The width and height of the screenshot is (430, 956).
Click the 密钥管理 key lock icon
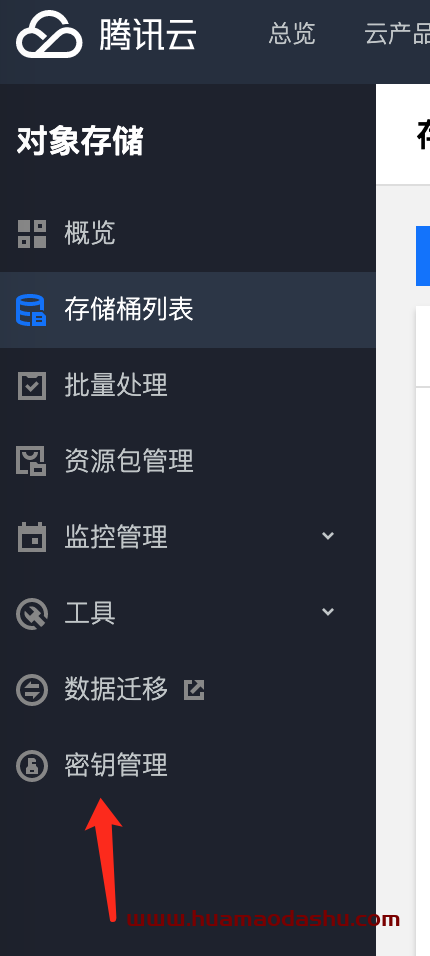pyautogui.click(x=32, y=766)
